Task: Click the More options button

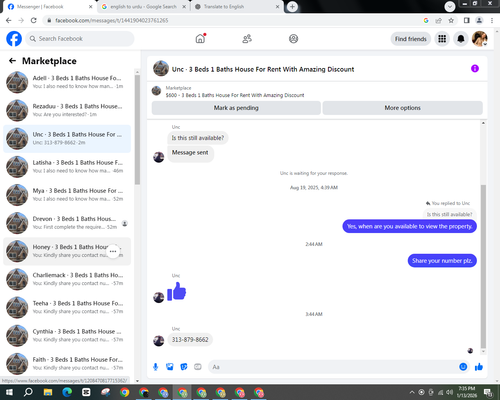Action: [x=402, y=108]
